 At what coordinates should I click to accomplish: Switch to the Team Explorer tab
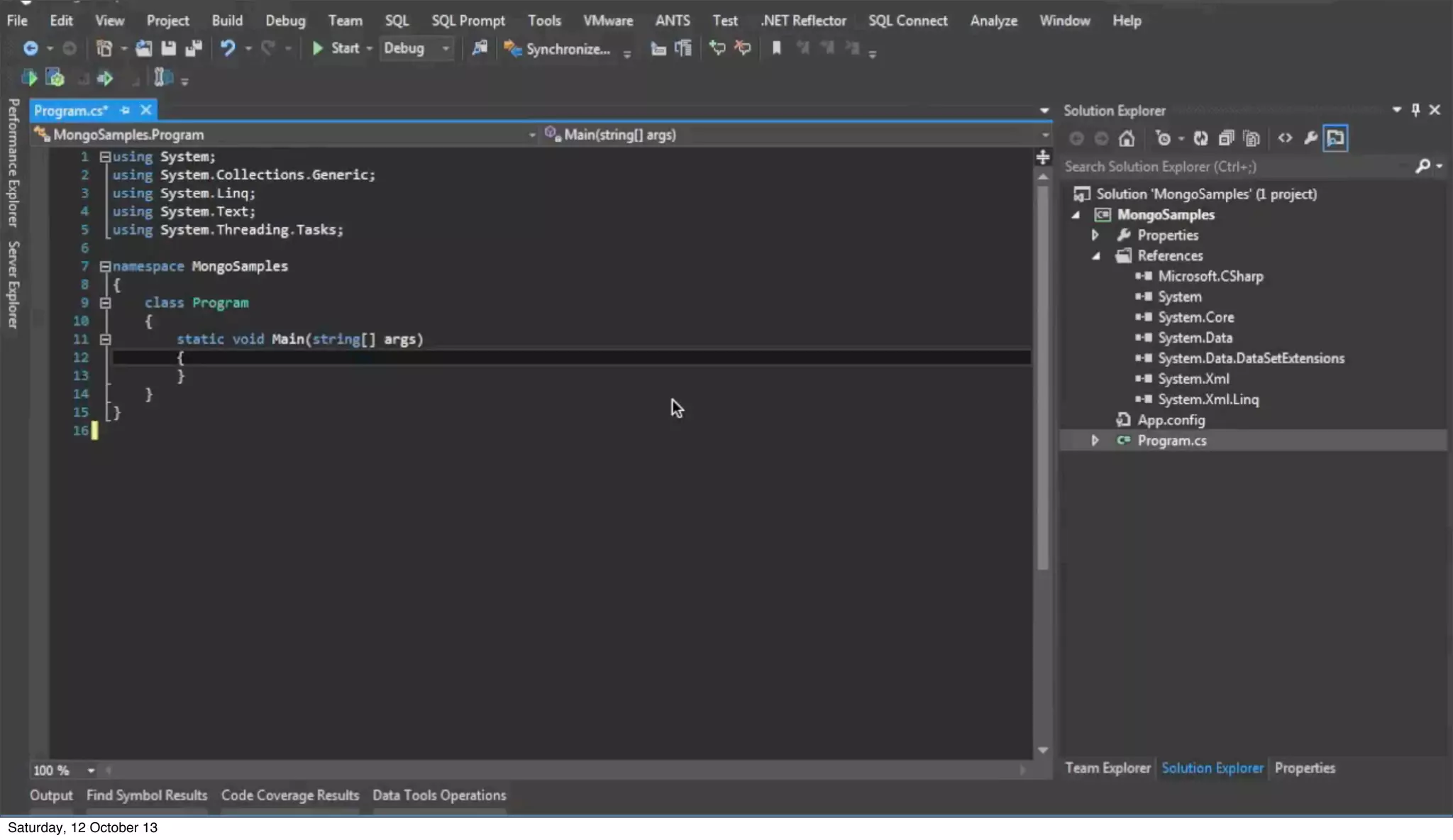pos(1107,768)
